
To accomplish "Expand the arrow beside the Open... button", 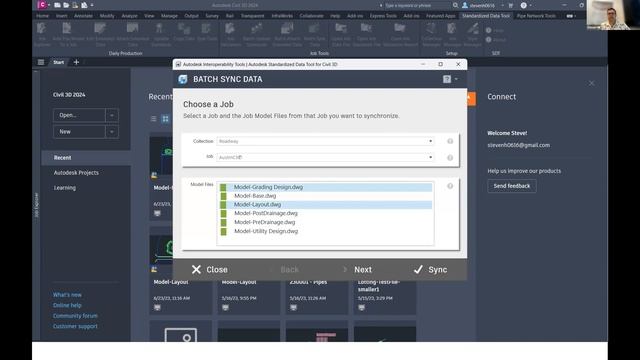I will [x=112, y=116].
